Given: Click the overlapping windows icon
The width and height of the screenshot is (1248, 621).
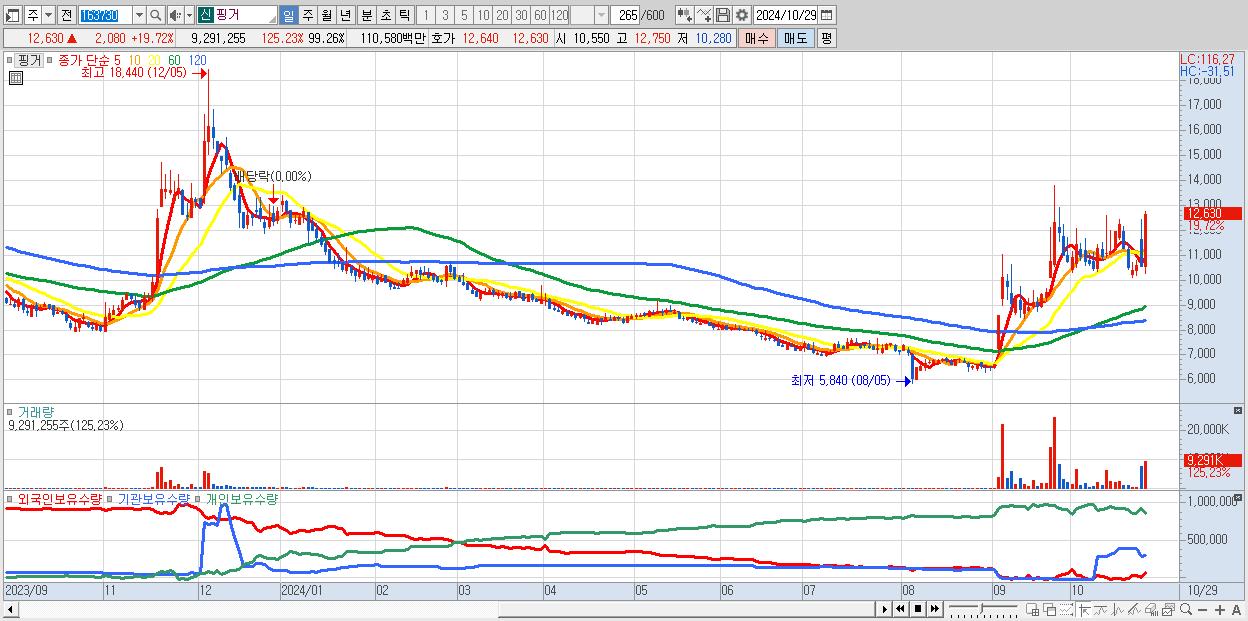Looking at the screenshot, I should 1049,609.
